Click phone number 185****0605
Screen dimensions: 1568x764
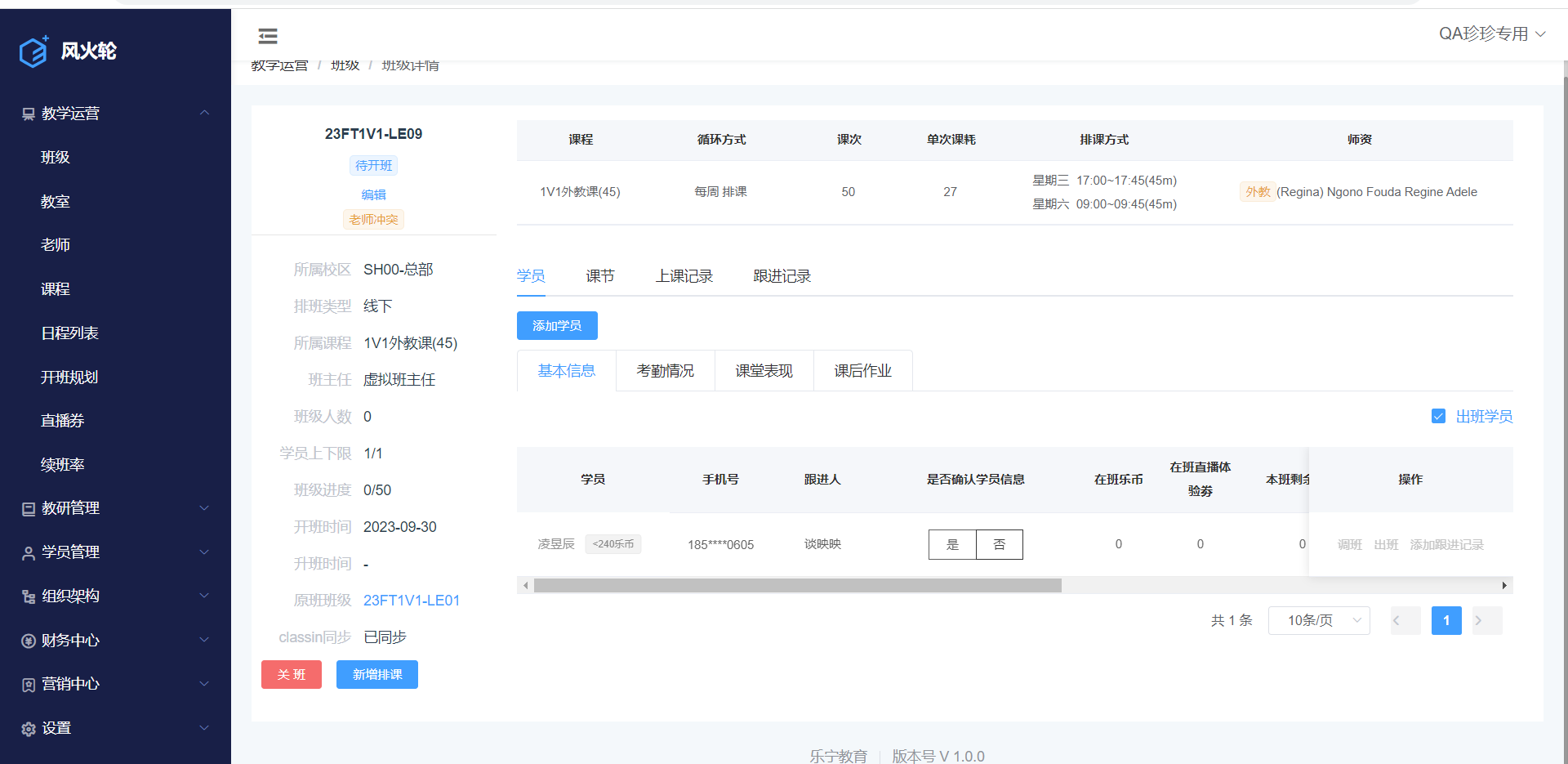coord(720,545)
